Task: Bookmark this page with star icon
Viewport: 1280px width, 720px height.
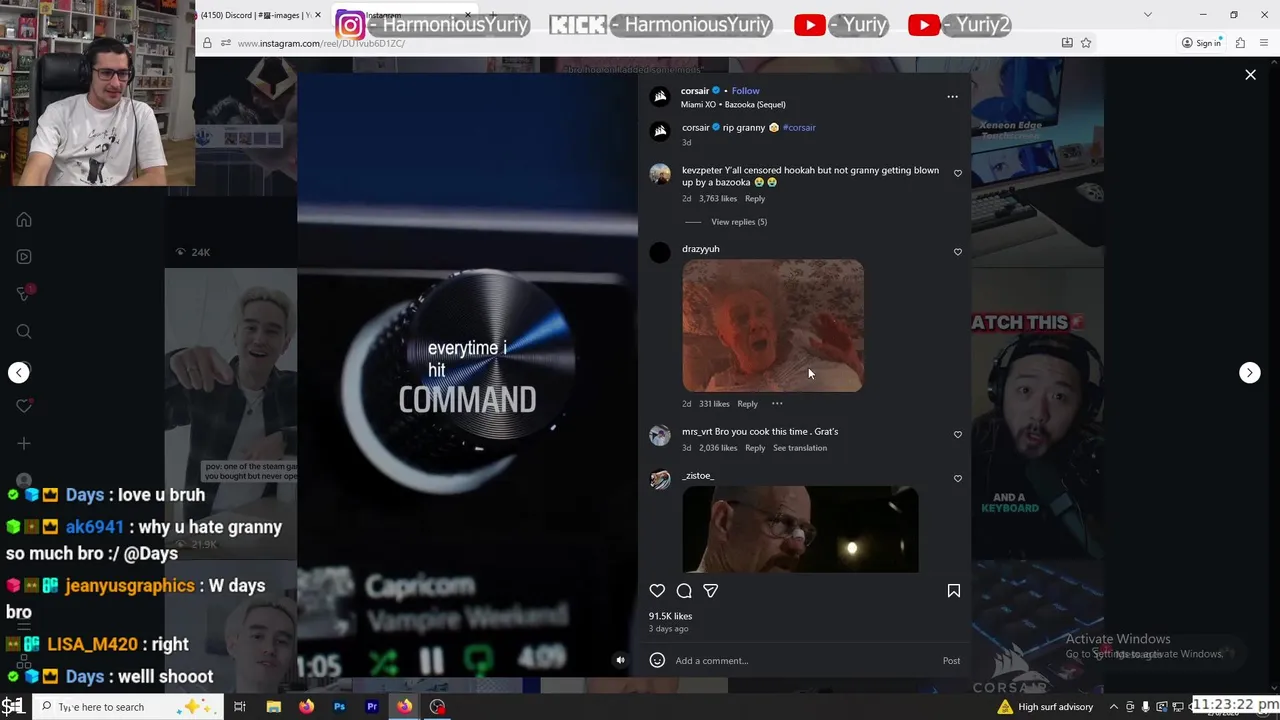Action: (1086, 43)
